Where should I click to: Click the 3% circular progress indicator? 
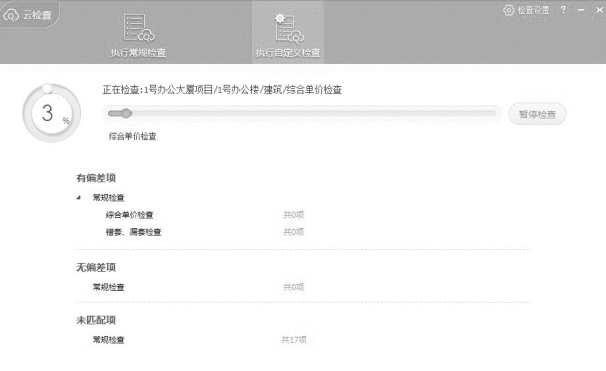[51, 113]
